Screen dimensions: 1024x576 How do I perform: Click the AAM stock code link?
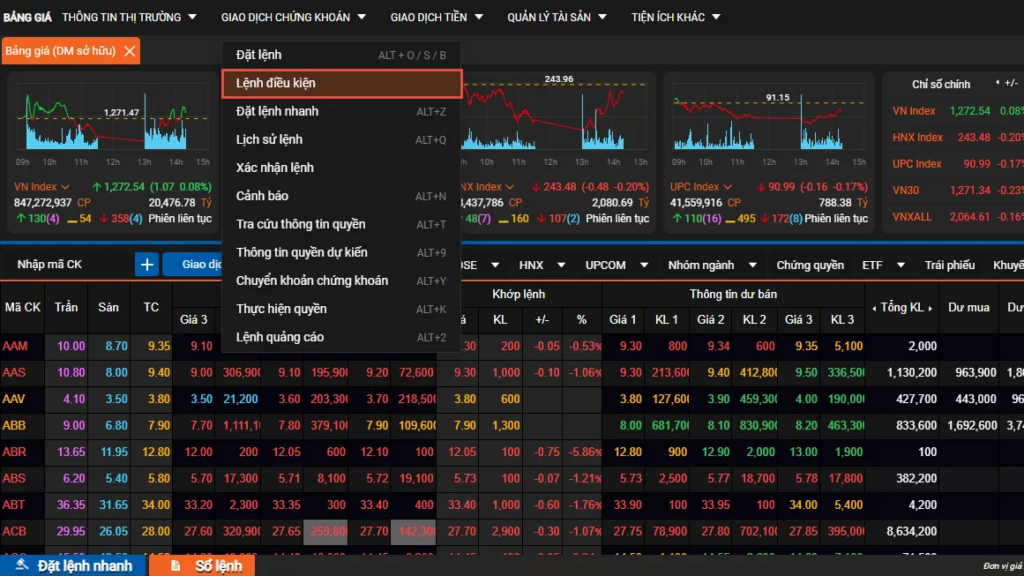pos(15,345)
